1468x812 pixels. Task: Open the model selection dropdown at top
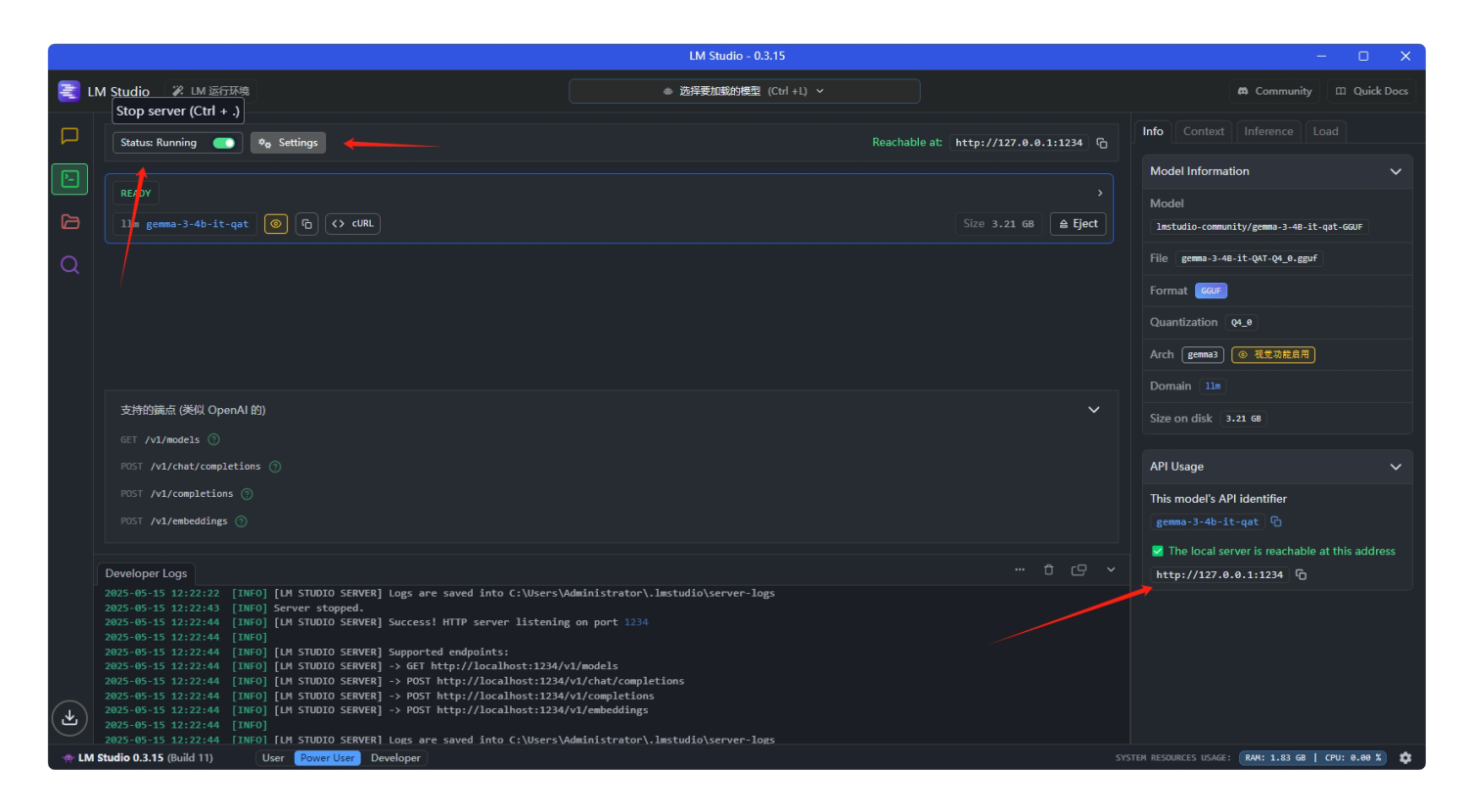pos(744,91)
